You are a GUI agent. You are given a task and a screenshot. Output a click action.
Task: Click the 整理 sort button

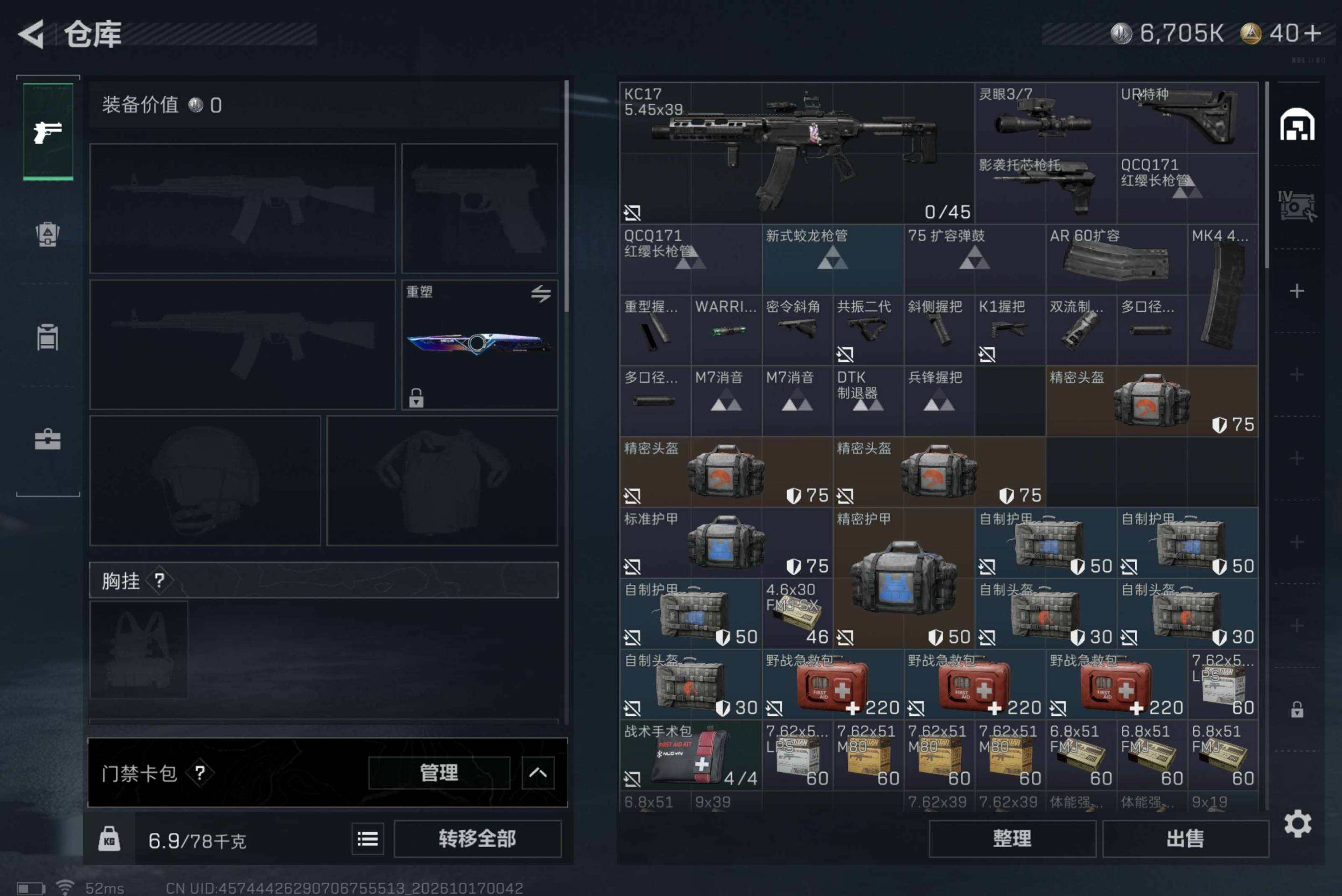click(1012, 838)
